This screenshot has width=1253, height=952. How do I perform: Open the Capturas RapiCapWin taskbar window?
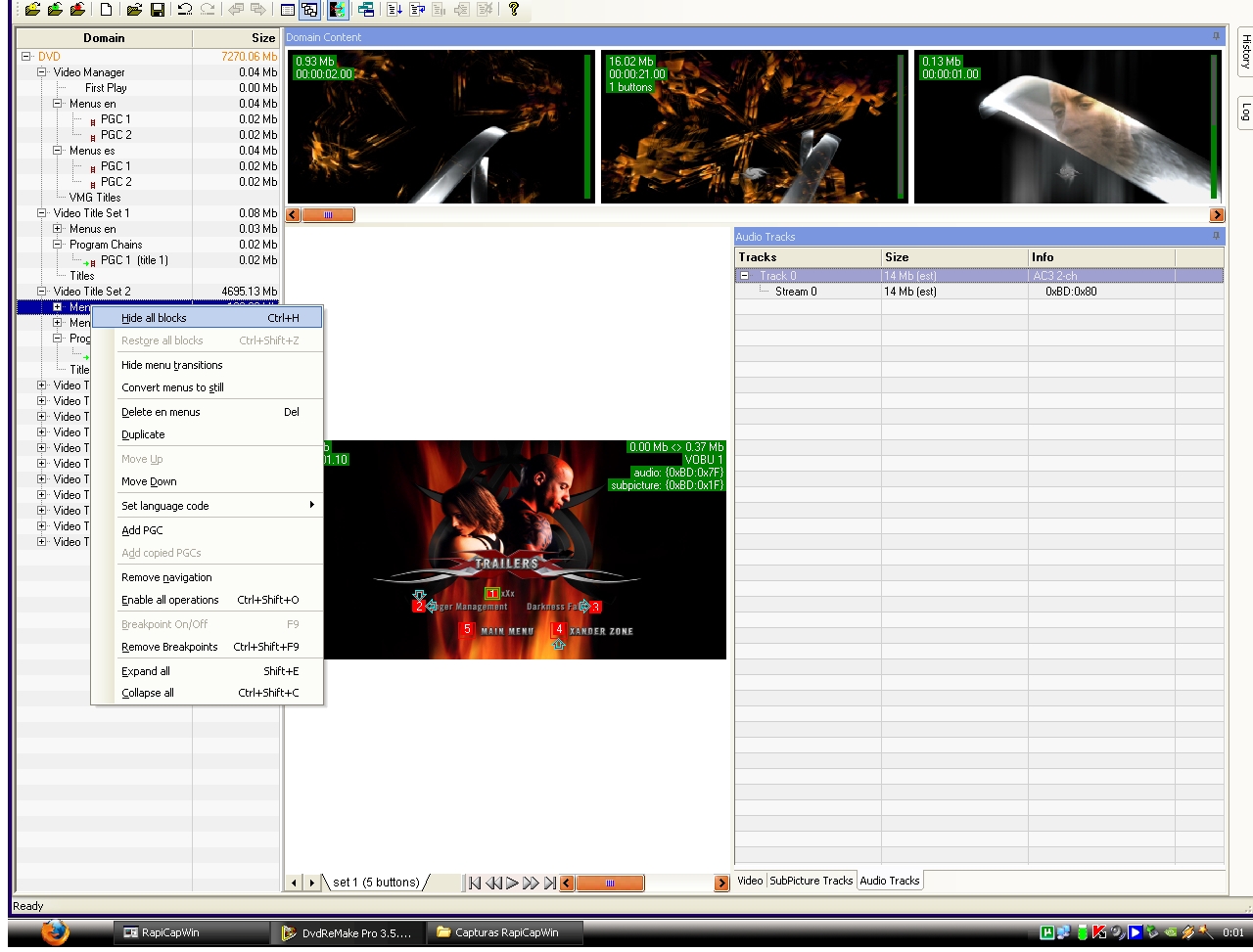505,932
